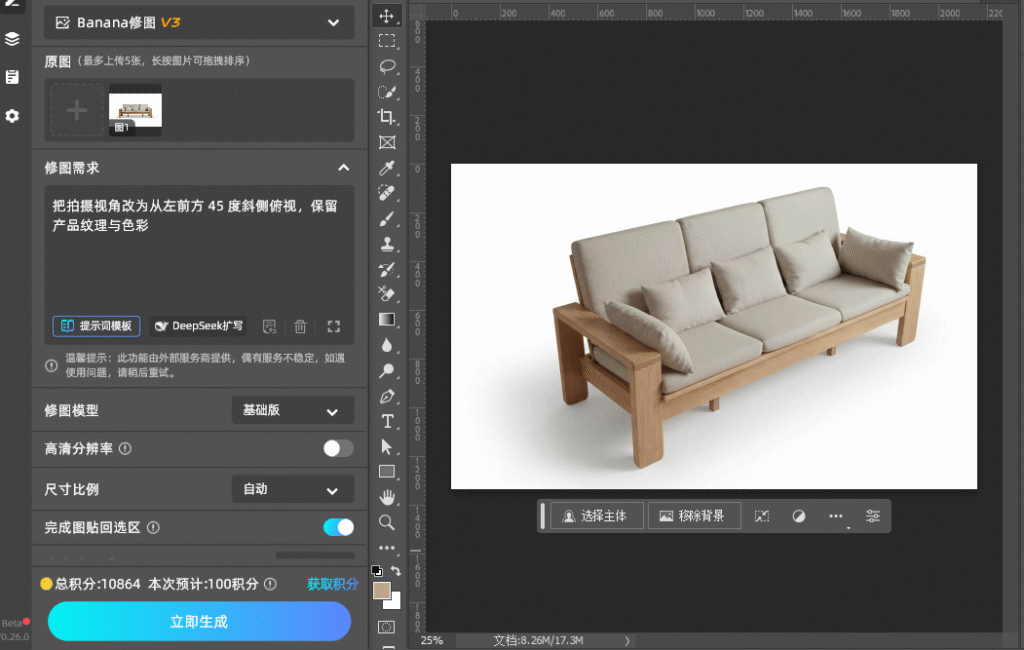1024x650 pixels.
Task: Select the Move tool
Action: 387,16
